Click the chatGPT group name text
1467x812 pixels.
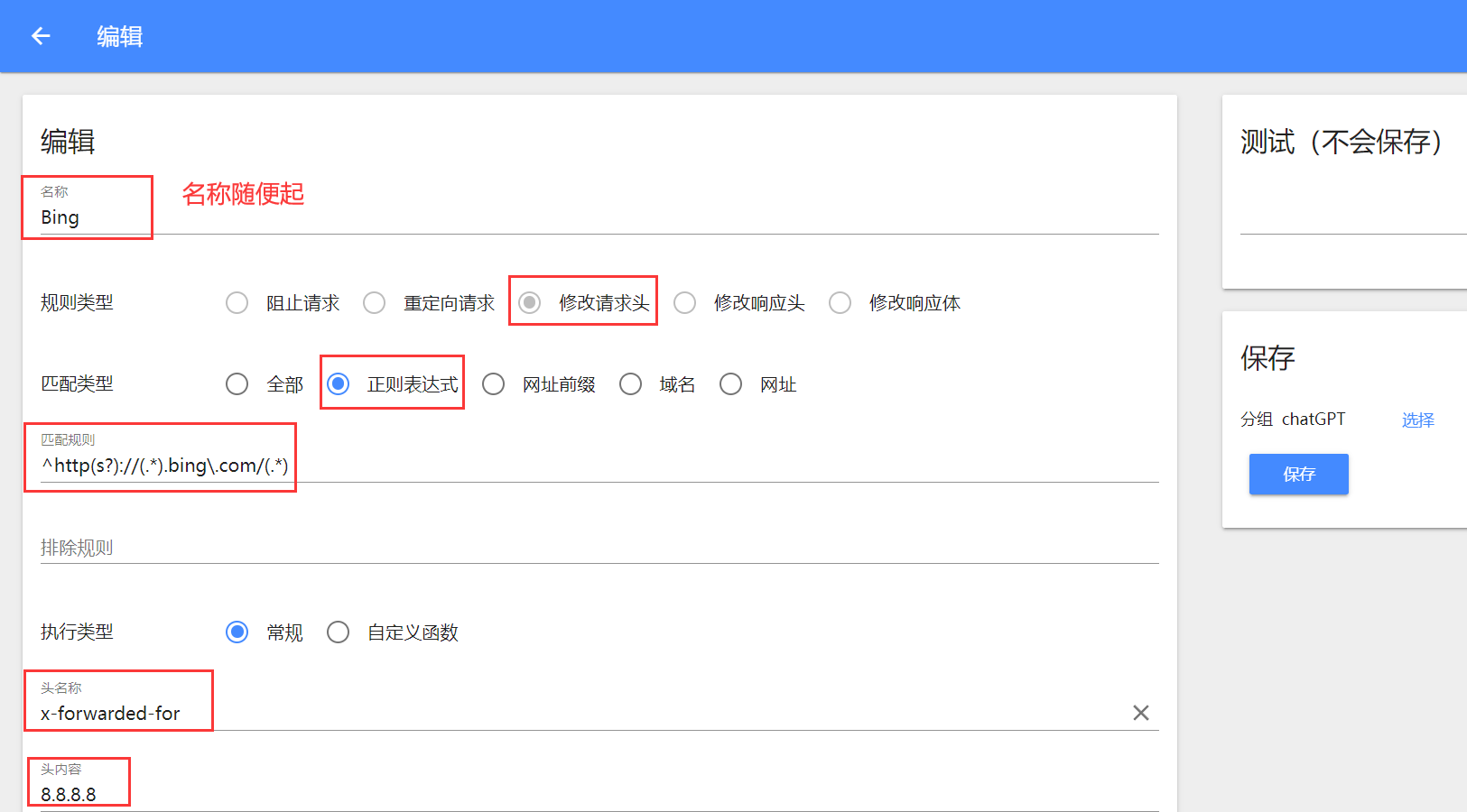[1314, 419]
